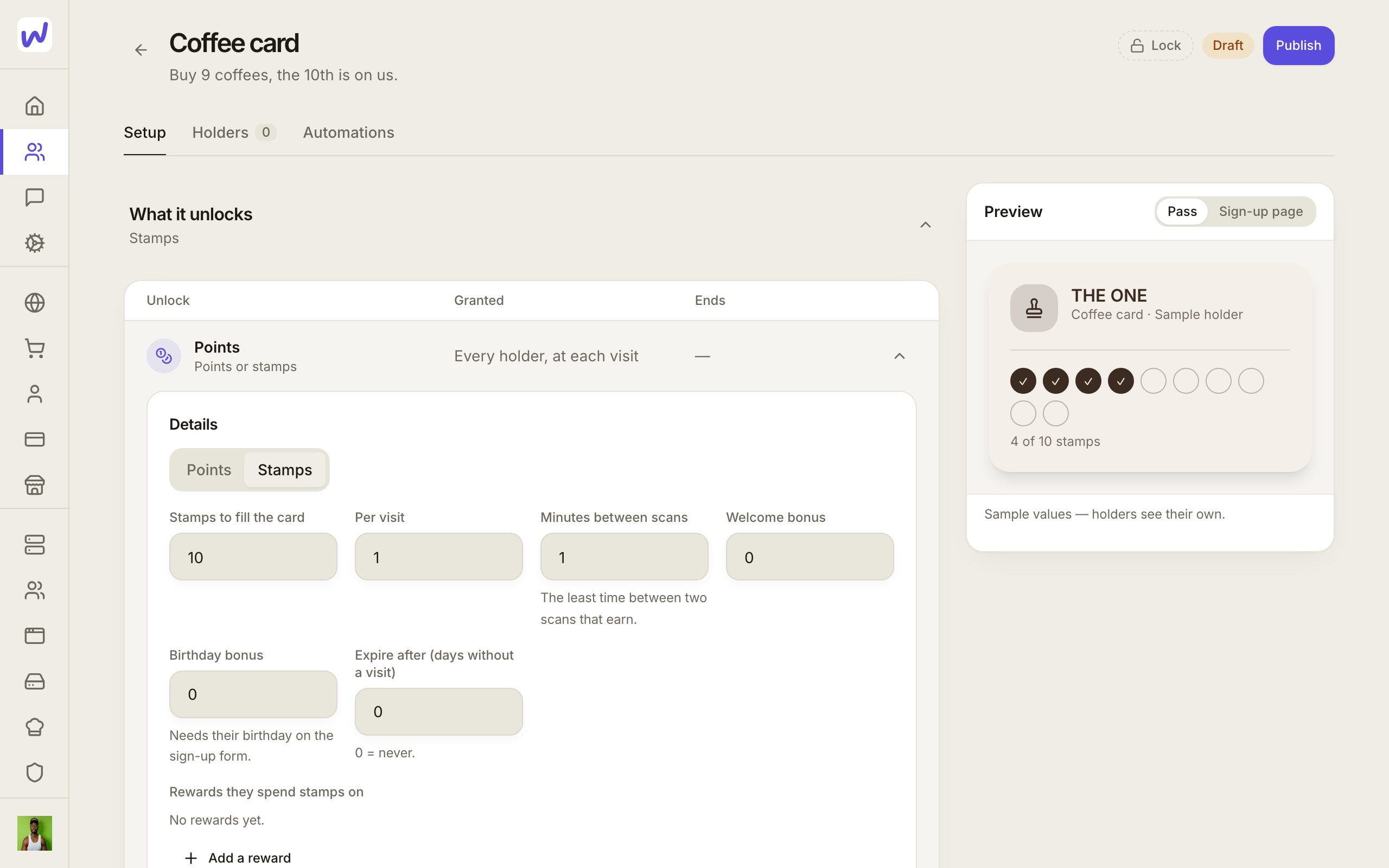
Task: Open the storefront icon in the sidebar
Action: 34,485
